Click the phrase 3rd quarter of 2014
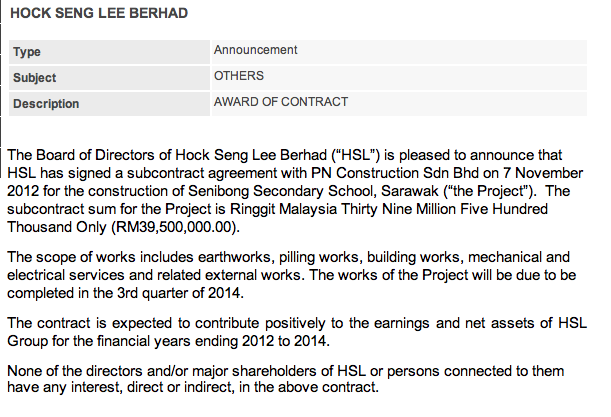Screen dimensions: 611x417 pos(178,293)
